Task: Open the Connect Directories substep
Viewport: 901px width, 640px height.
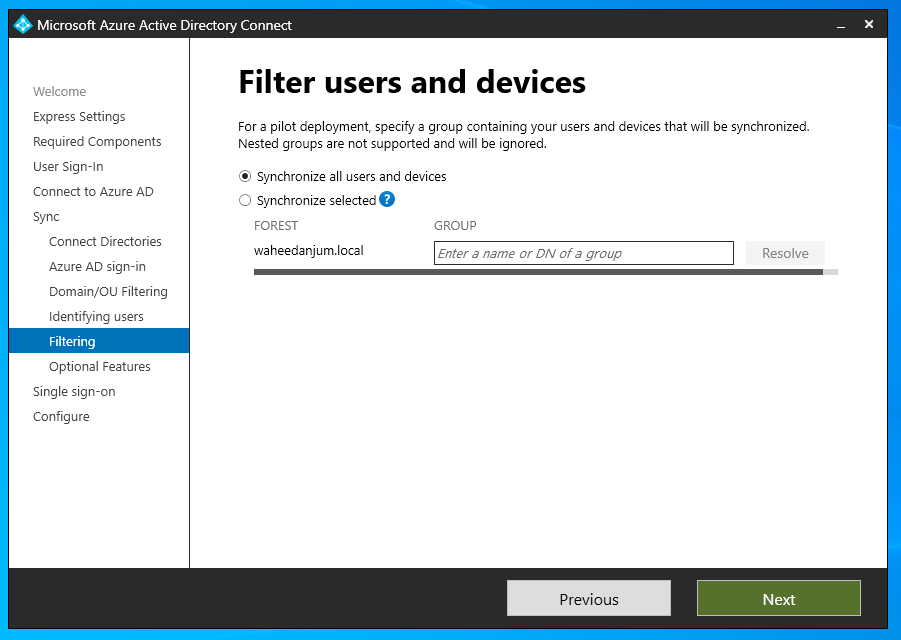Action: click(105, 241)
